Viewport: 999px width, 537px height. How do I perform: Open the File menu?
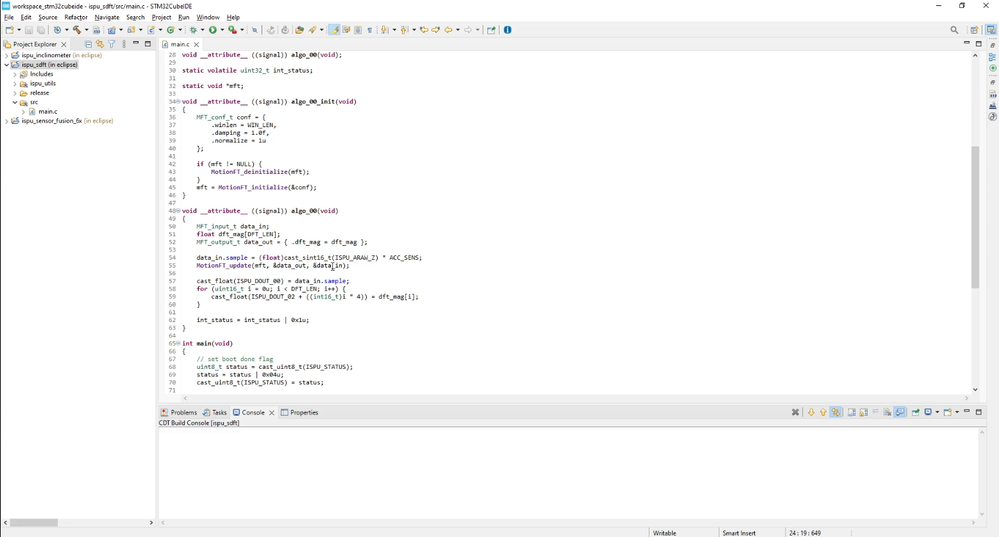coord(9,17)
